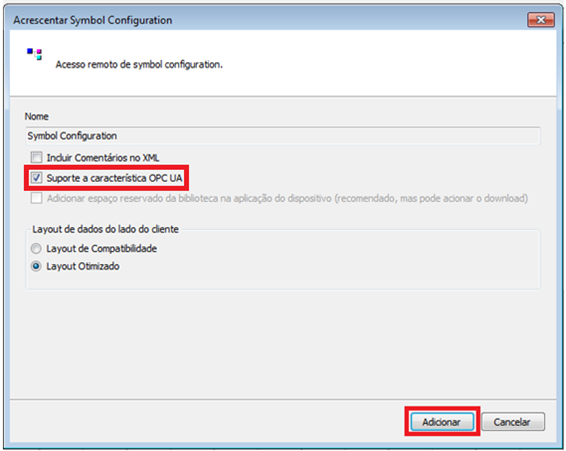566x451 pixels.
Task: Confirm with the Adicionar button
Action: click(x=442, y=422)
